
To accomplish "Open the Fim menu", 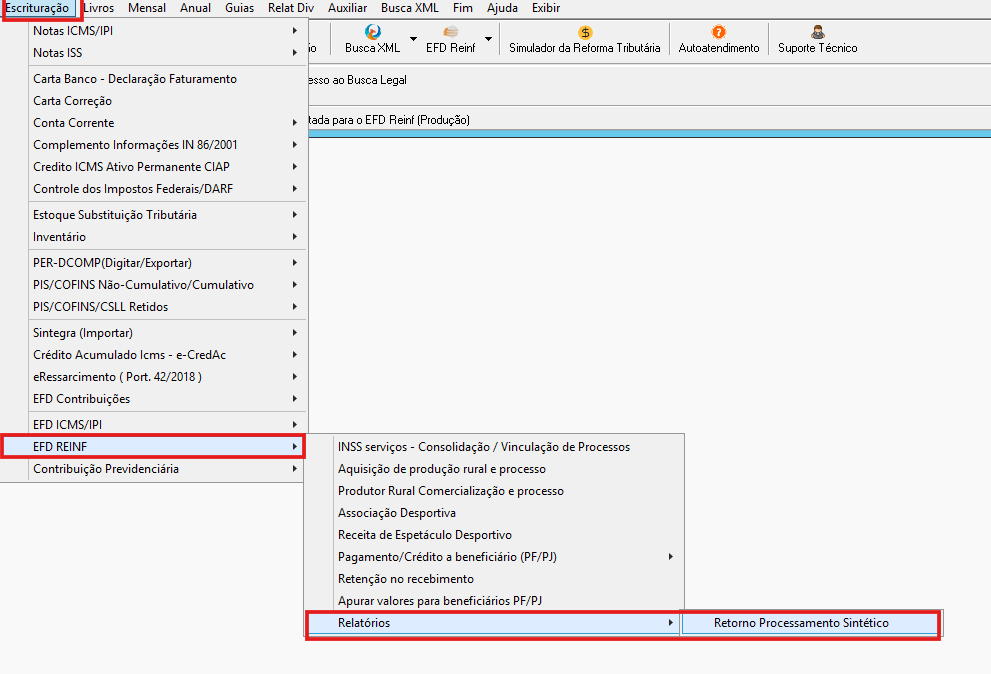I will point(463,8).
